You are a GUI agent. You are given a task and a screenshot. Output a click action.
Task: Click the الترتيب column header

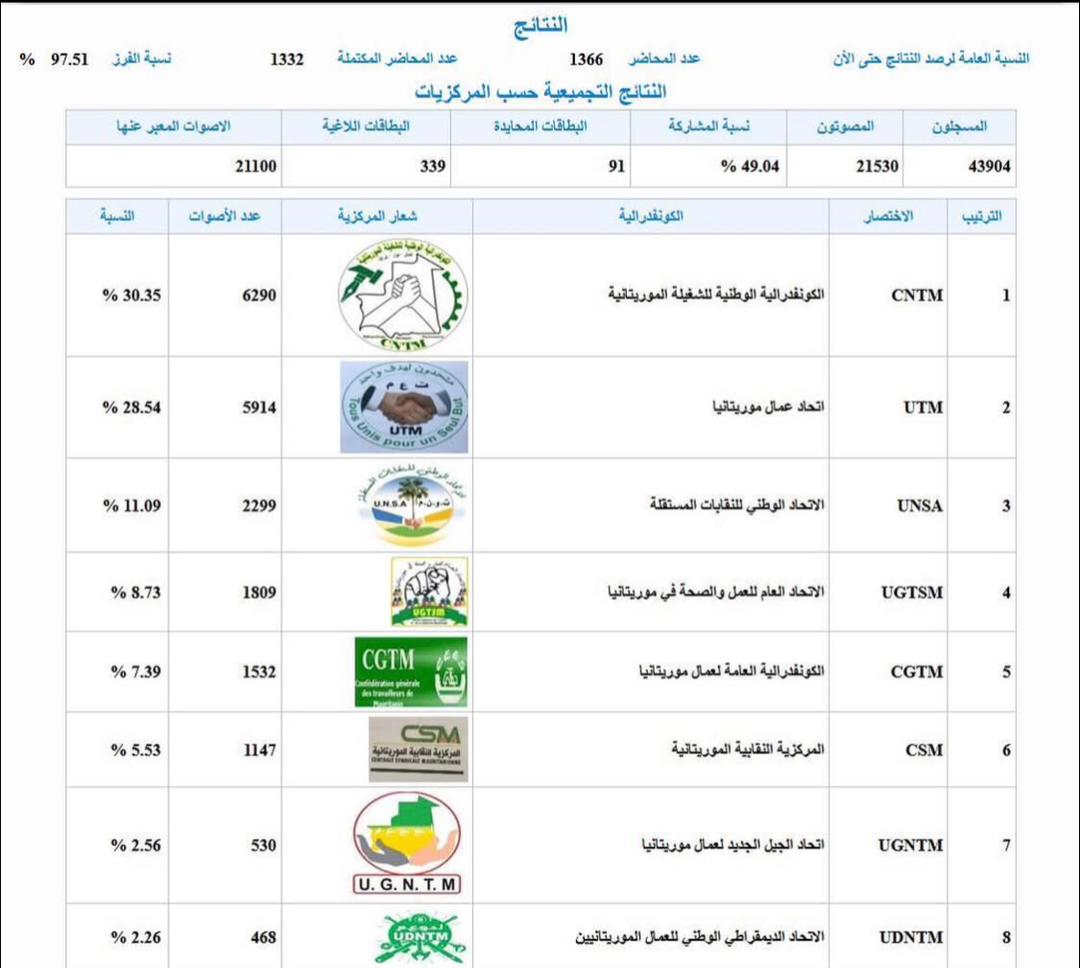click(x=981, y=216)
